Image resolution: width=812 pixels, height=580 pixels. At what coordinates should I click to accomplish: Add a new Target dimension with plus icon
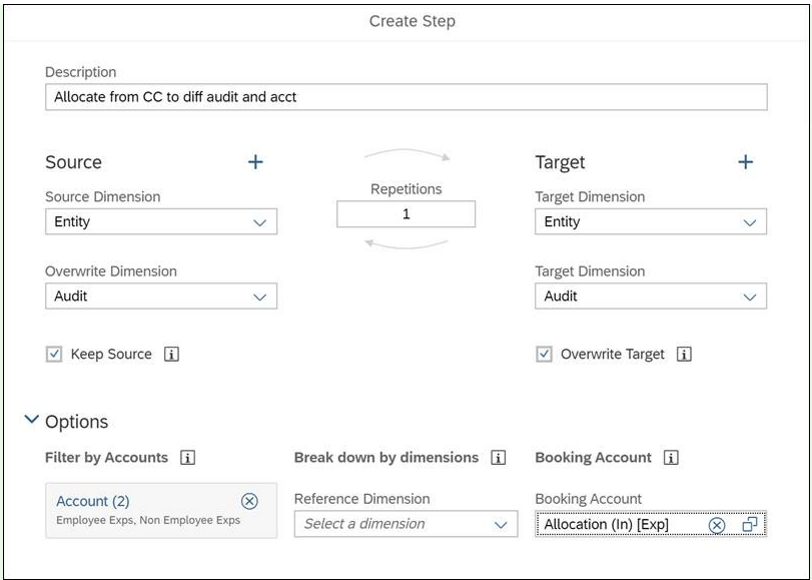pos(745,162)
